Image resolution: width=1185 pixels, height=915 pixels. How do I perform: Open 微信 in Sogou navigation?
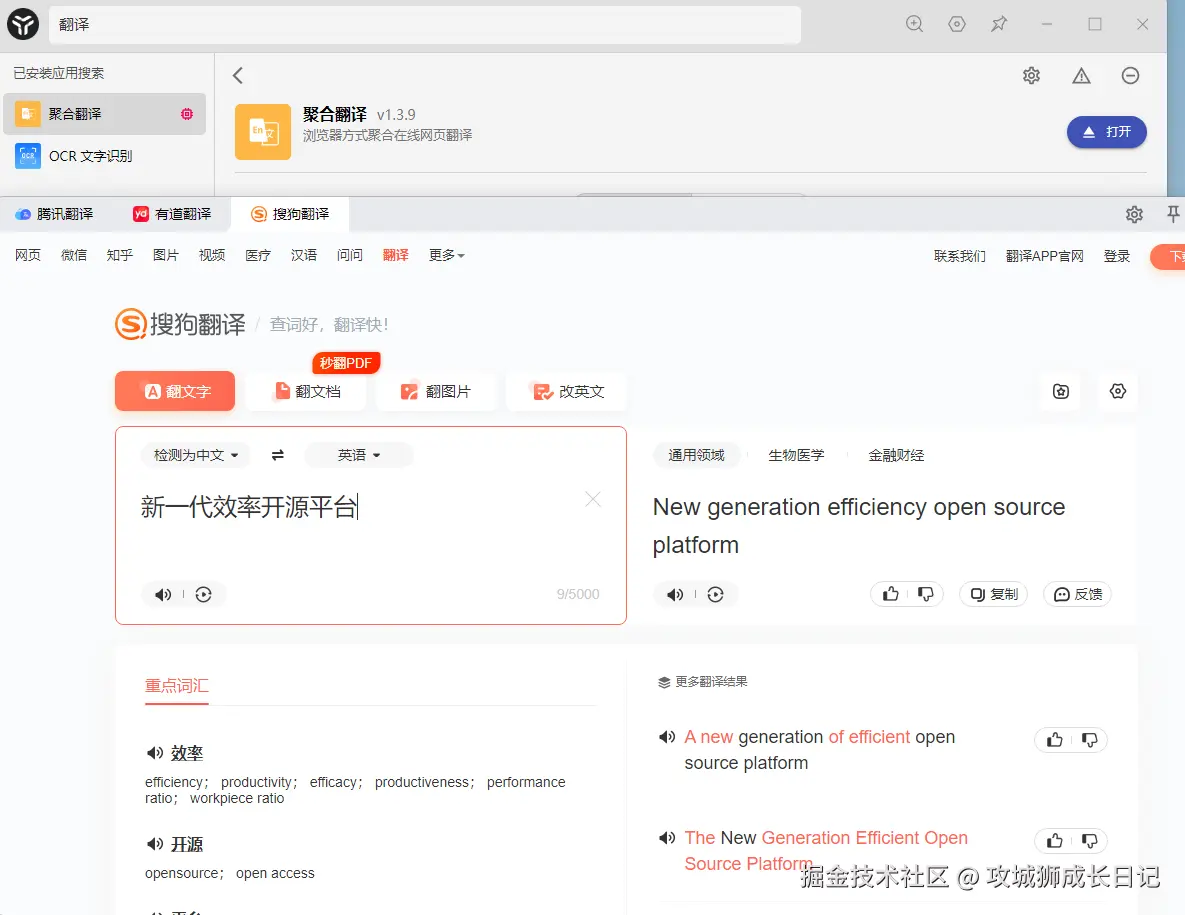(74, 255)
